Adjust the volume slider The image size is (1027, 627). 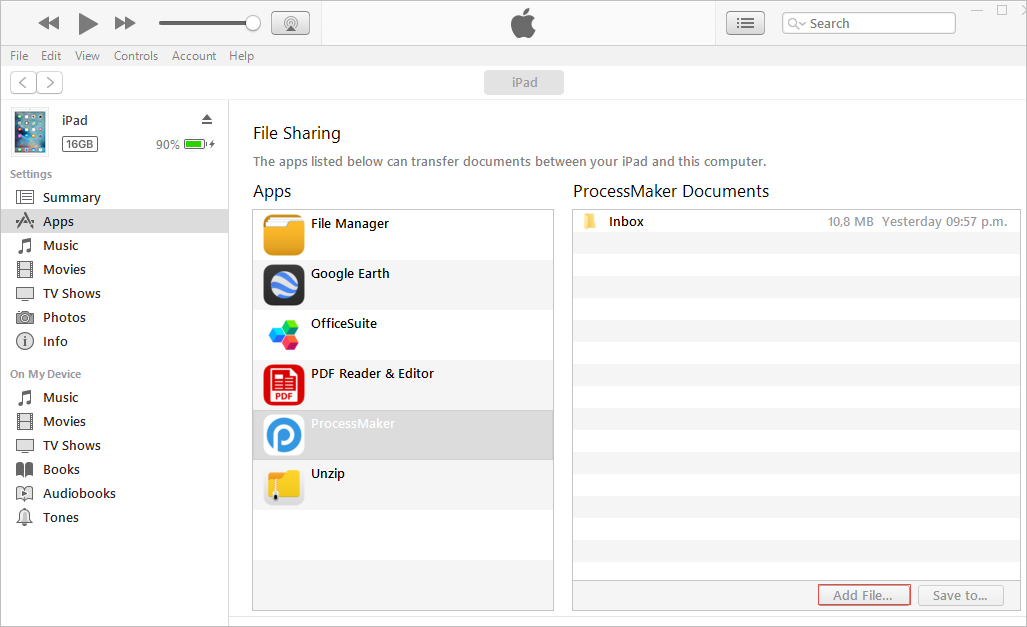253,23
